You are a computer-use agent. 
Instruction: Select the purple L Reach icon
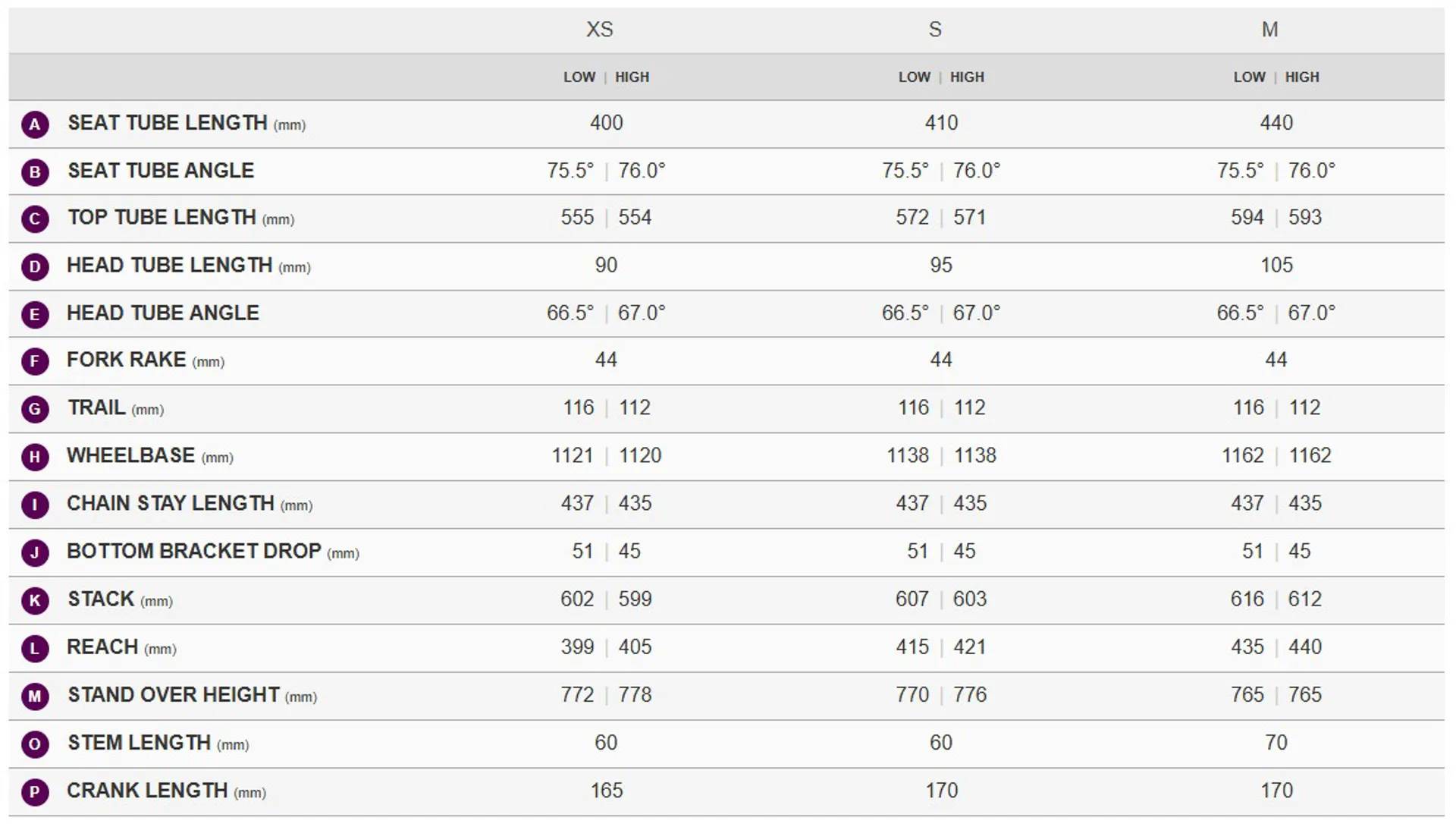tap(35, 648)
